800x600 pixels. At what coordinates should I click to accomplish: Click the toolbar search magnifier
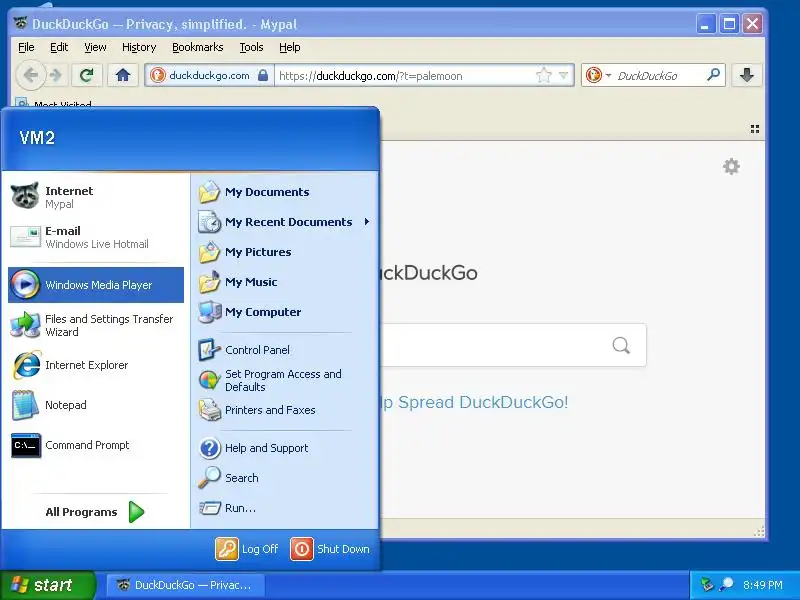coord(713,75)
